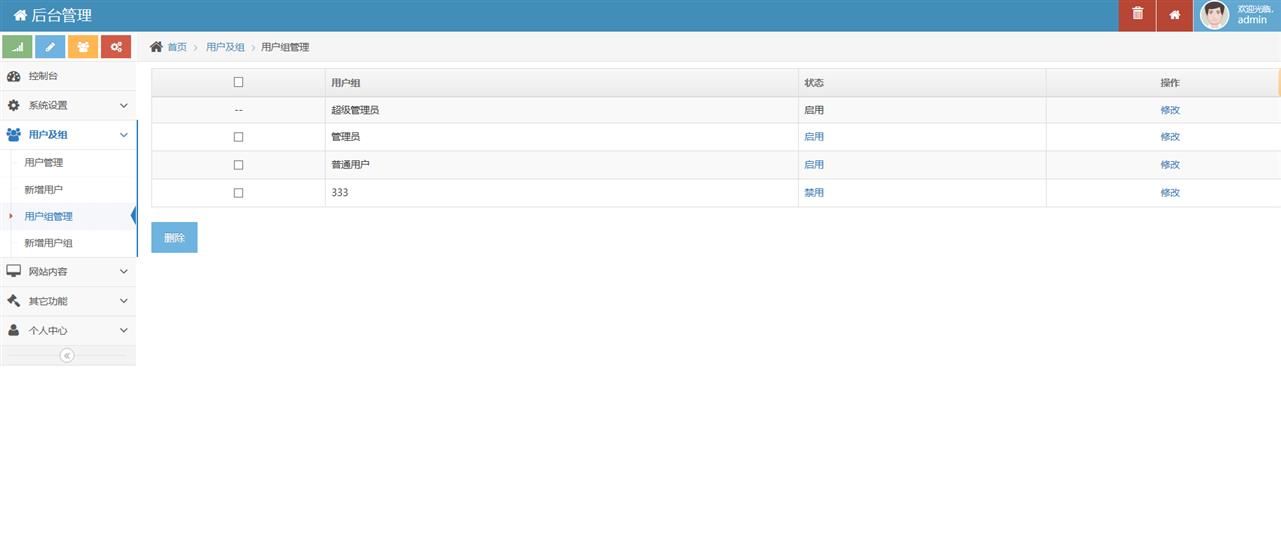Click the 禁用 status link for 333
1281x541 pixels.
click(814, 193)
